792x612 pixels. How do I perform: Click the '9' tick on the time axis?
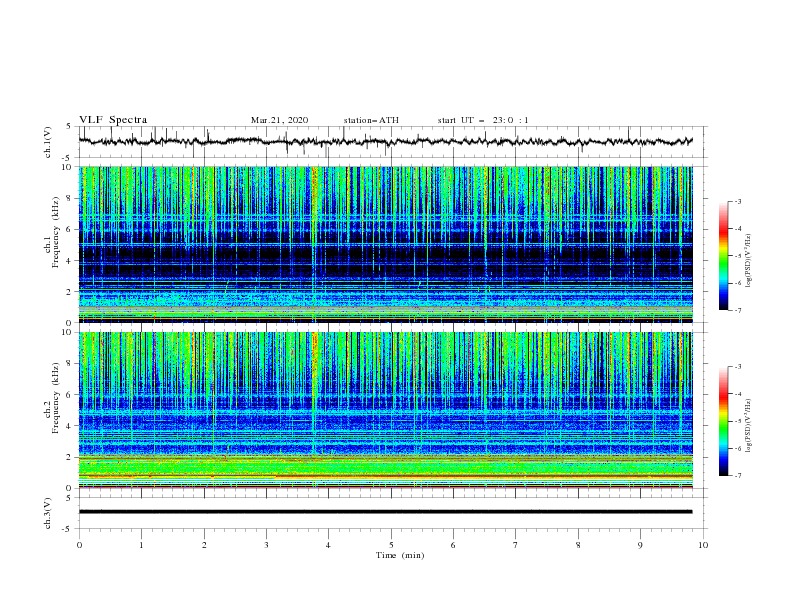(x=640, y=545)
